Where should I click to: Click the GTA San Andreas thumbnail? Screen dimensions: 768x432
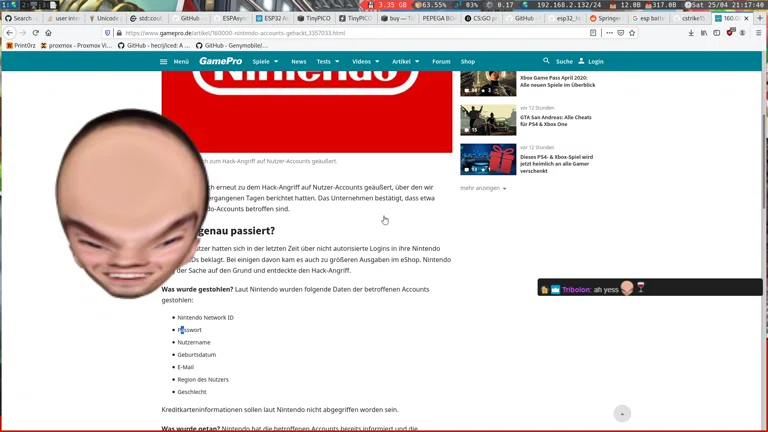488,120
